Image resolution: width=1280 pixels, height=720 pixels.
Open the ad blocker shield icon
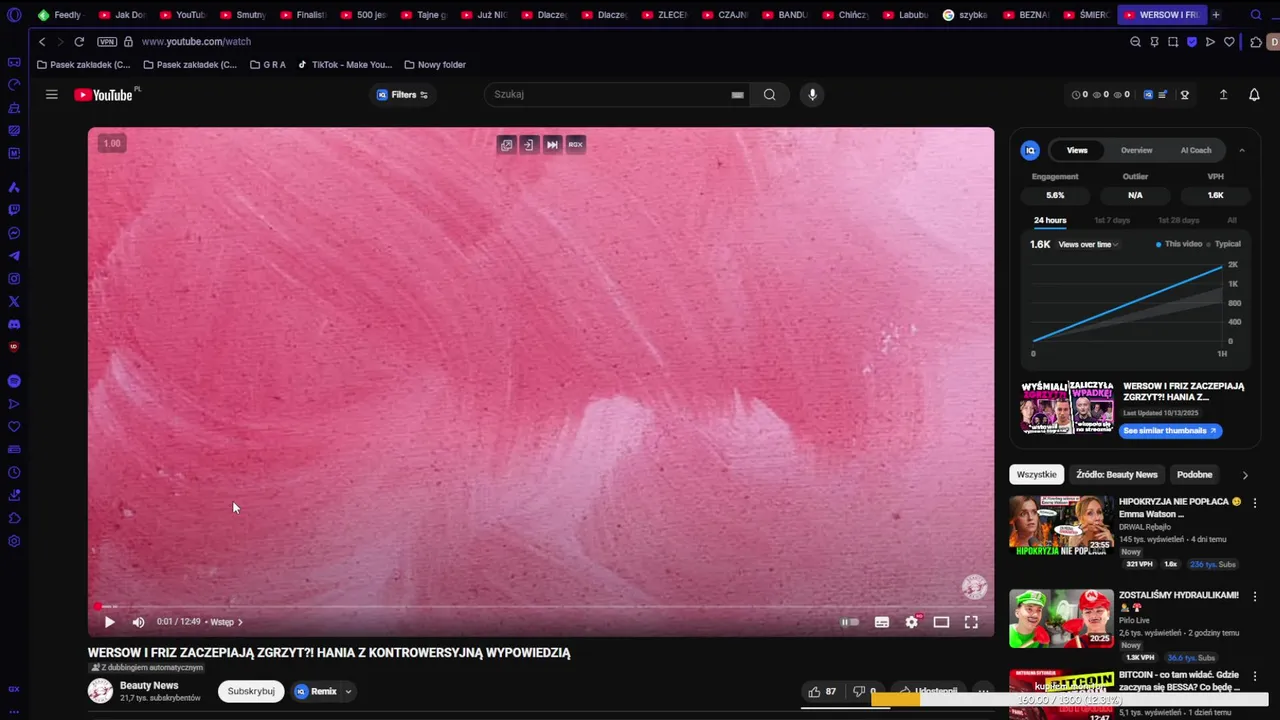tap(1192, 42)
